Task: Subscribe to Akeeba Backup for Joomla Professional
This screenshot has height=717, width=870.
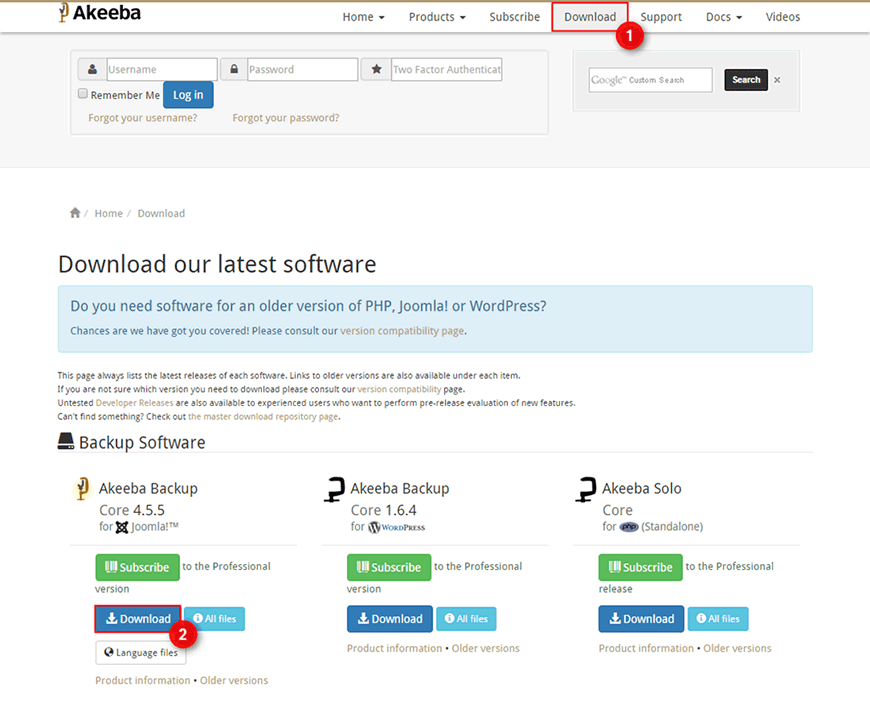Action: click(x=138, y=567)
